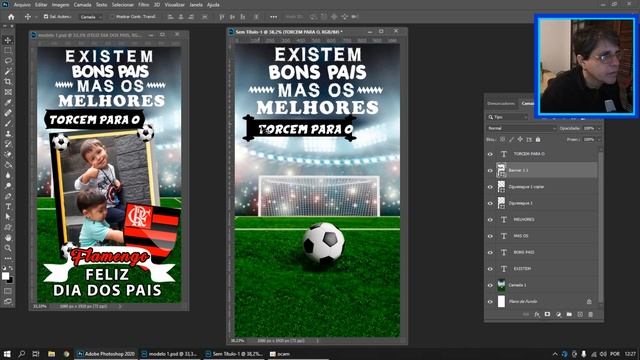Select the Move tool in the tools panel
The image size is (640, 360).
tap(8, 40)
